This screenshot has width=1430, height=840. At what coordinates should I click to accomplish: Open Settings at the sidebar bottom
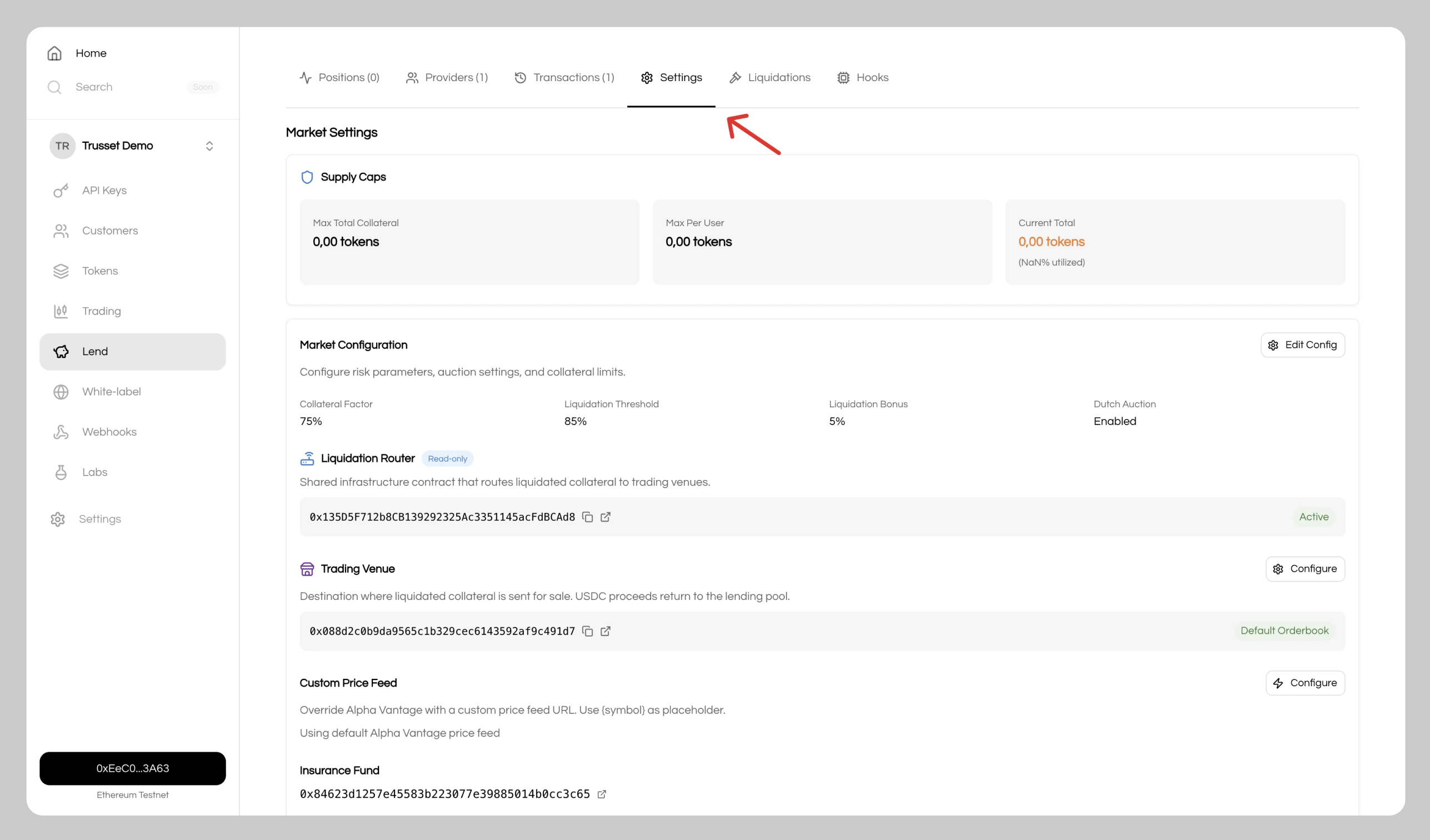(100, 519)
